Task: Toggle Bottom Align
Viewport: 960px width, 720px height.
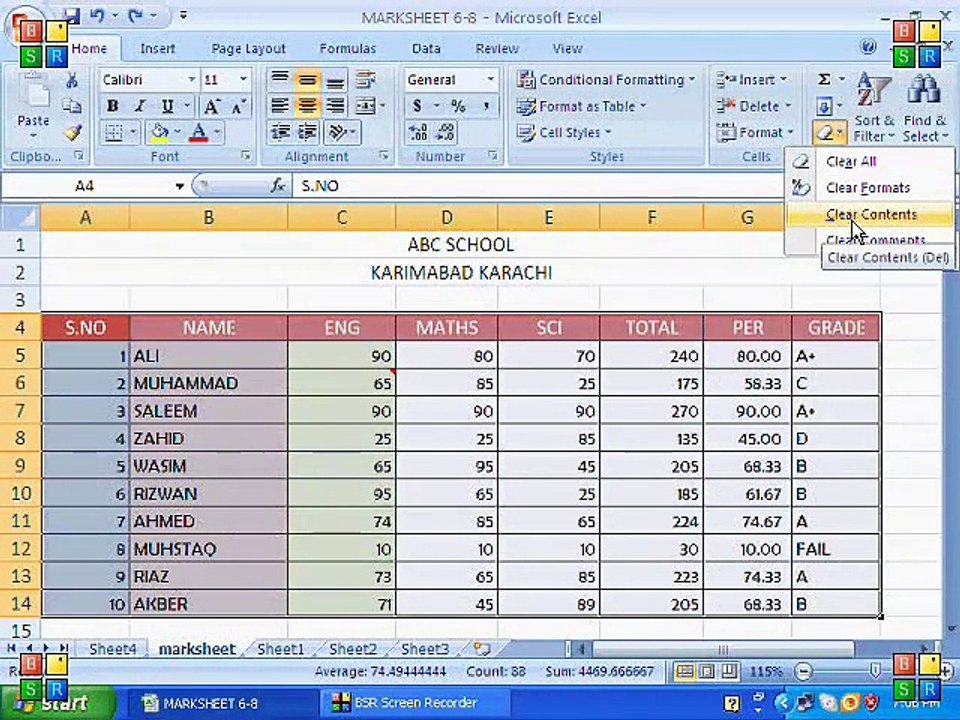Action: (x=334, y=79)
